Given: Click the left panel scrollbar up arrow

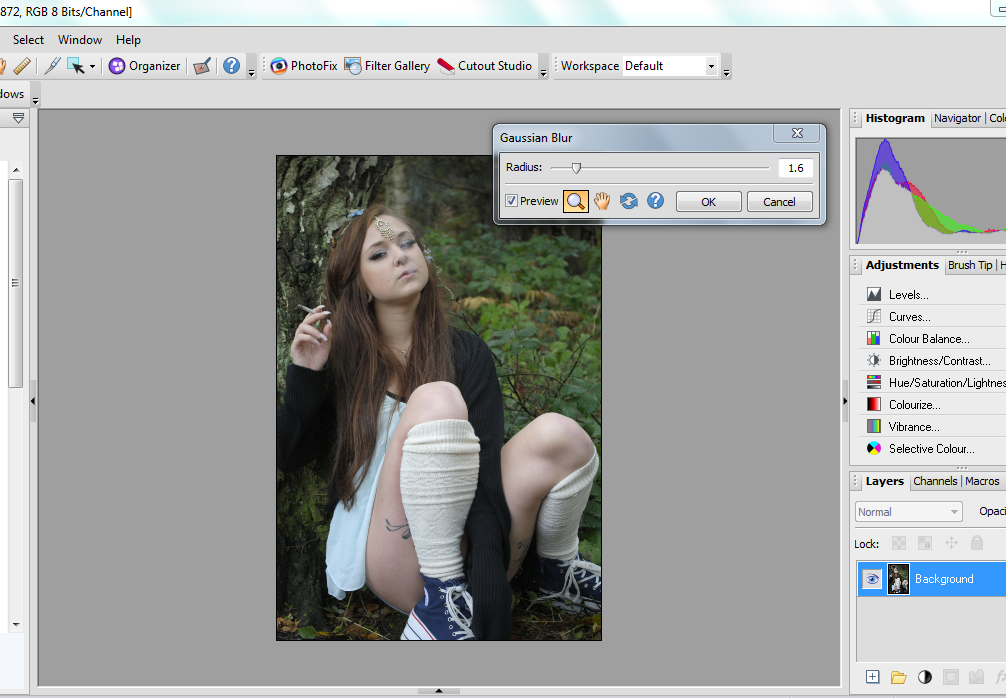Looking at the screenshot, I should [x=16, y=170].
